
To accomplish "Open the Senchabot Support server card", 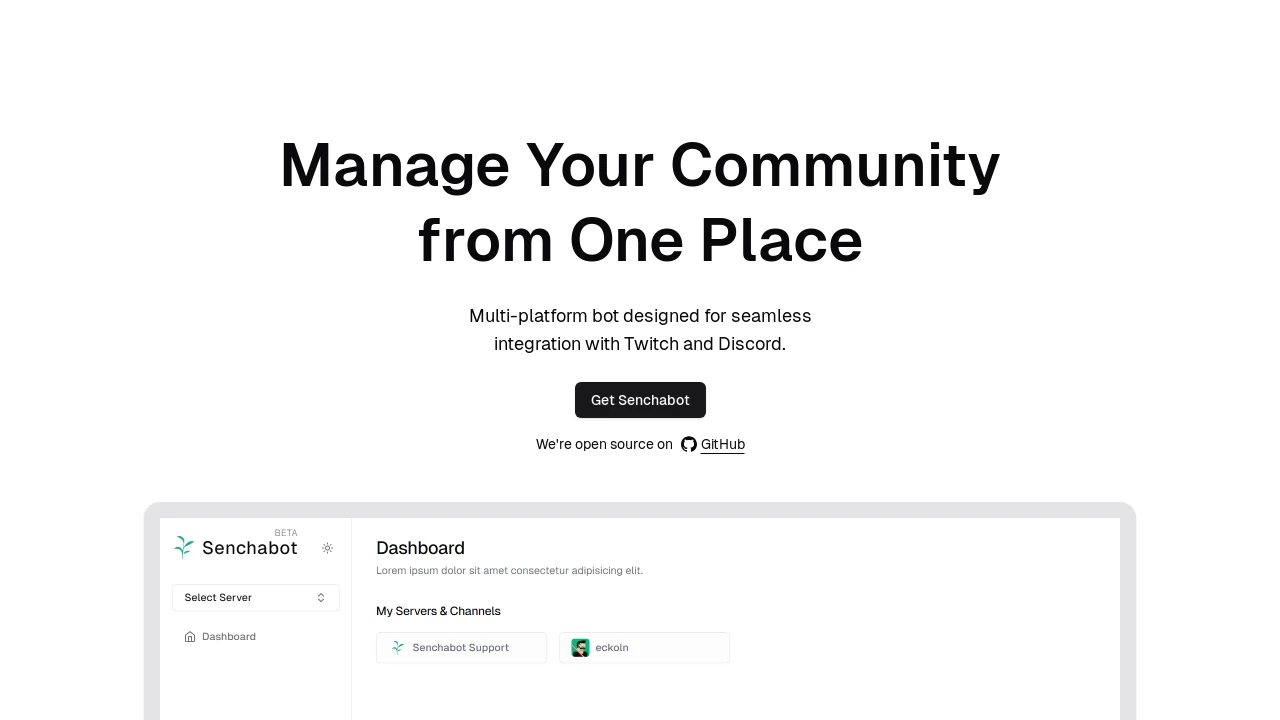I will (461, 648).
